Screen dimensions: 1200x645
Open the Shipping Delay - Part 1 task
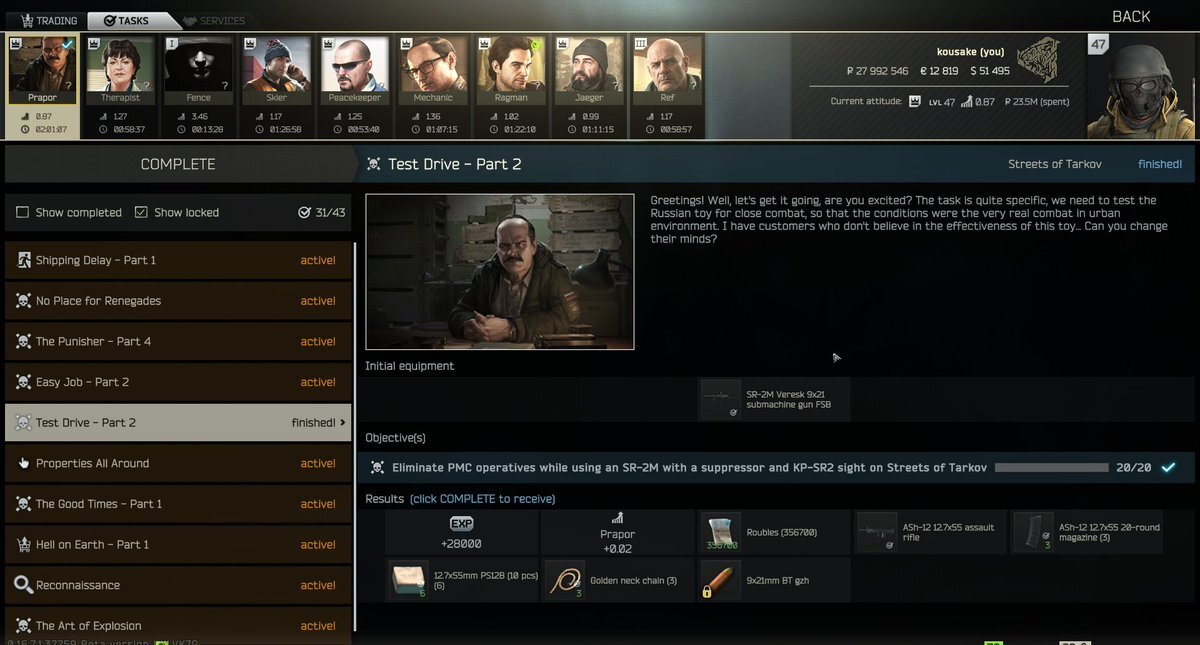178,260
